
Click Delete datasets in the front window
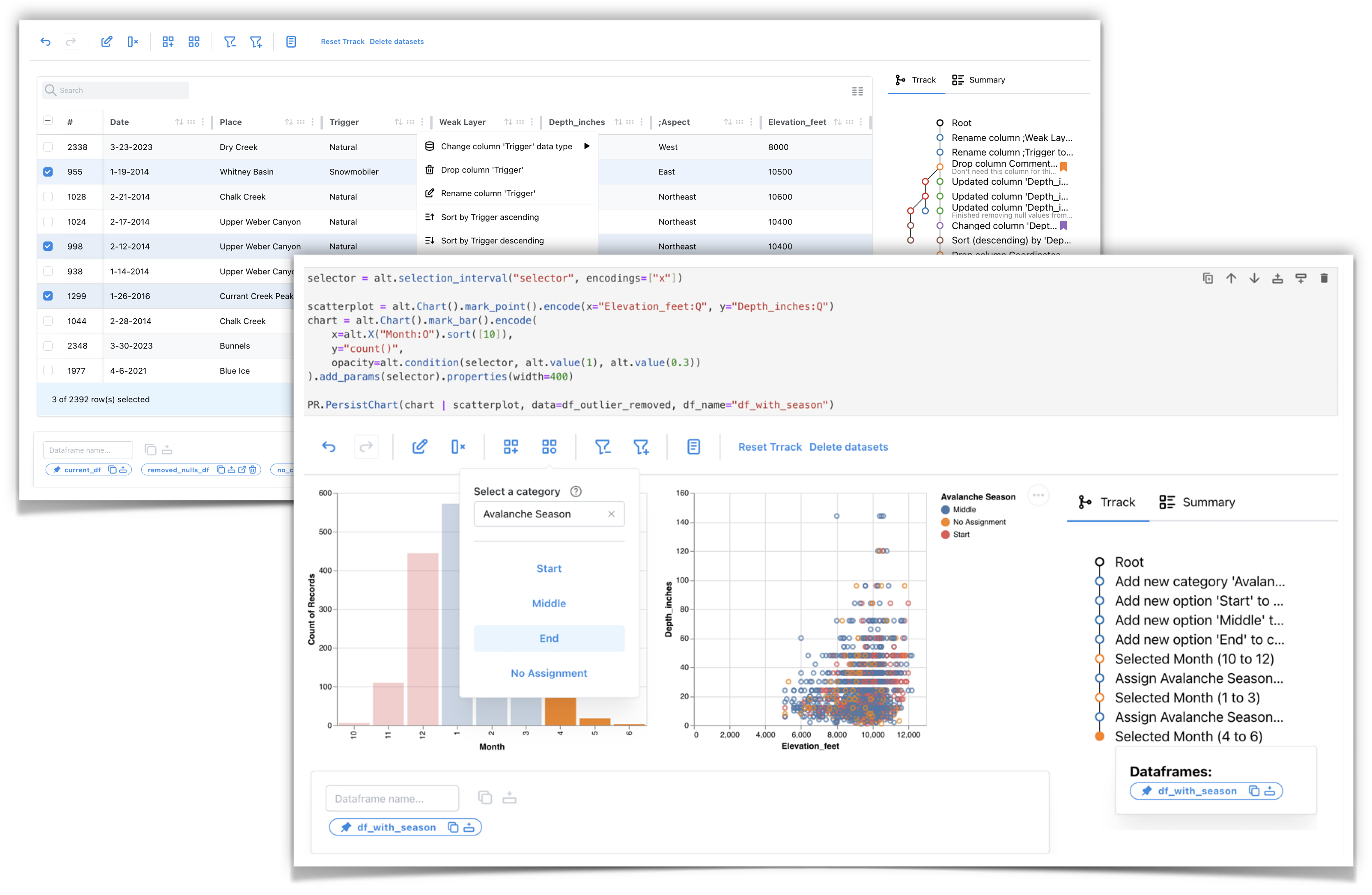click(x=849, y=447)
